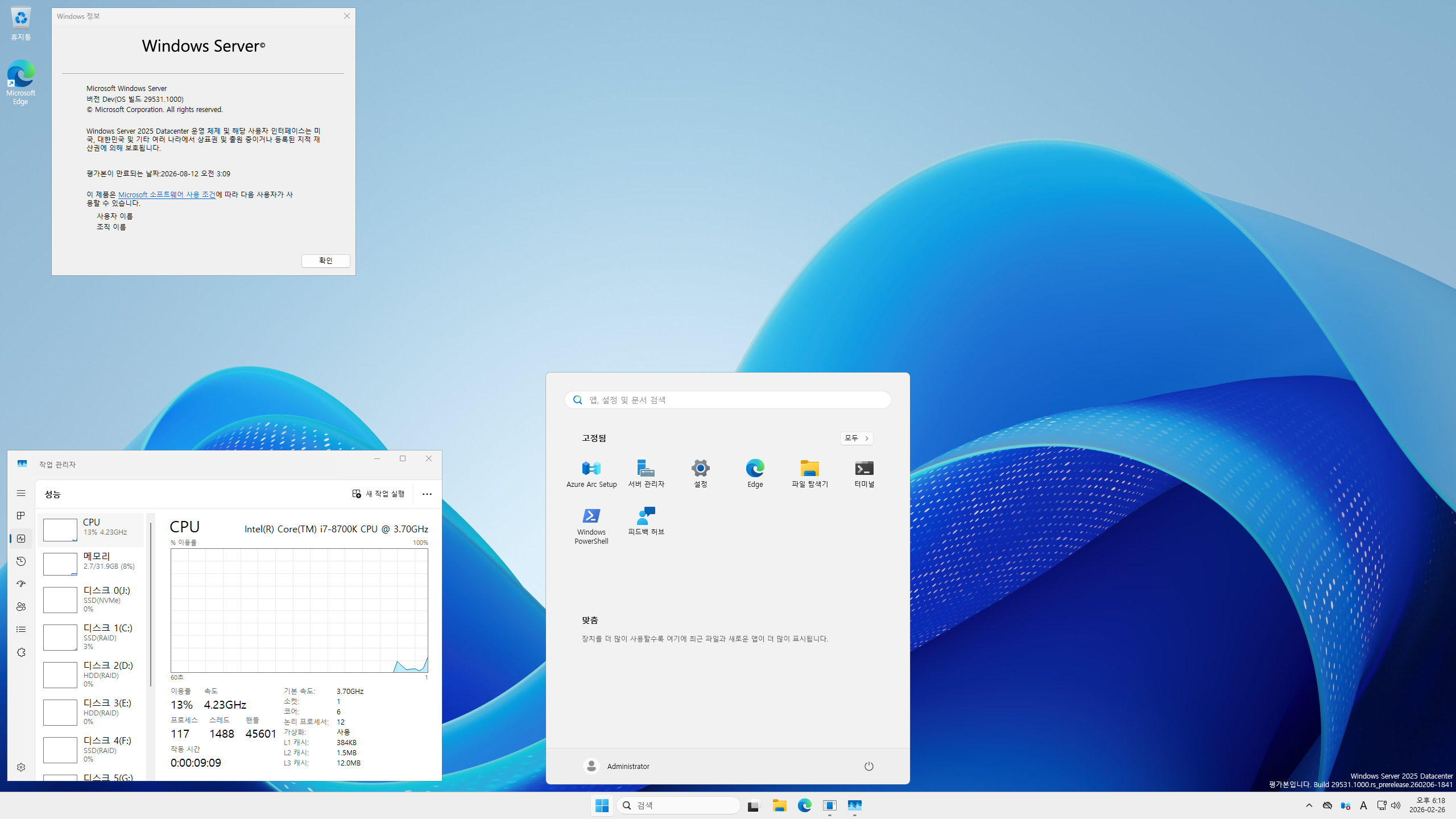Open the three-dot more options menu

427,494
